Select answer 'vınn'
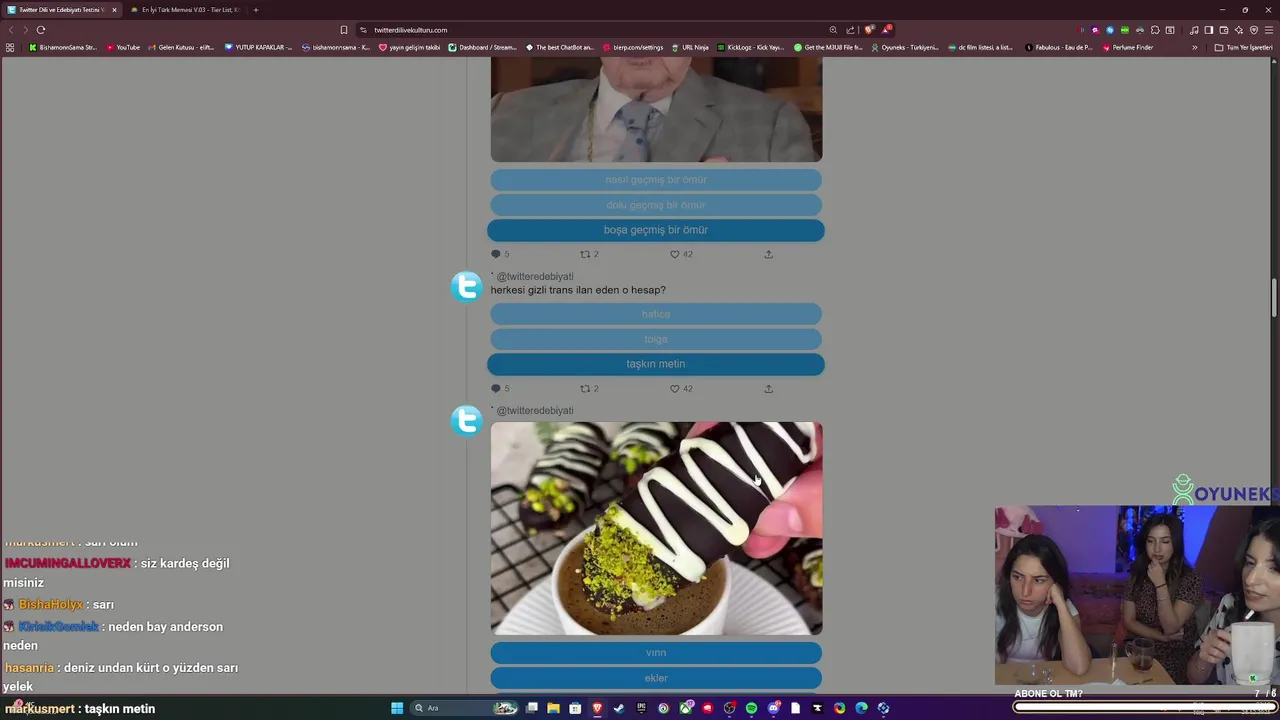The height and width of the screenshot is (720, 1280). 656,653
